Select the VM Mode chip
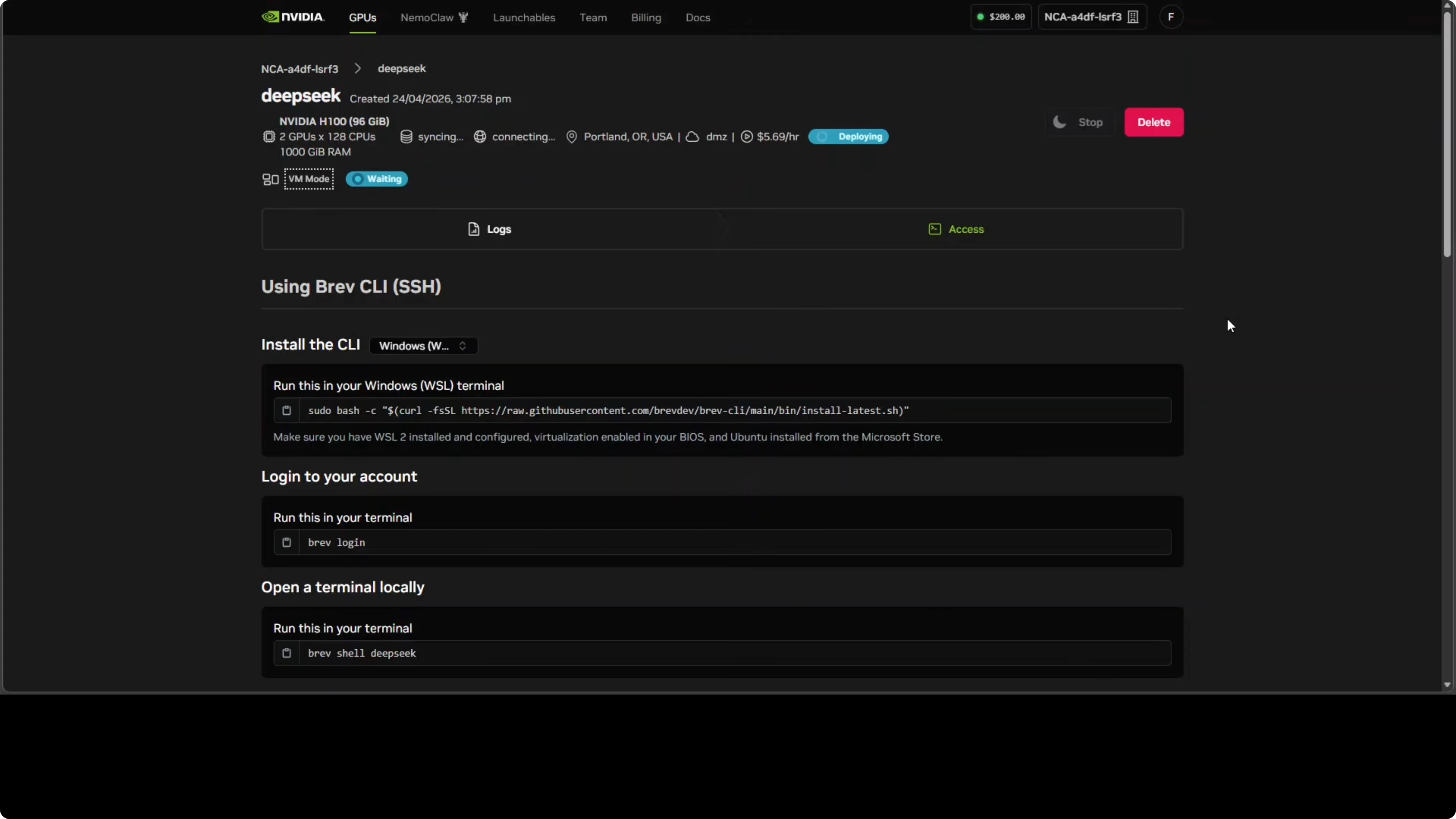The height and width of the screenshot is (819, 1456). [x=309, y=179]
